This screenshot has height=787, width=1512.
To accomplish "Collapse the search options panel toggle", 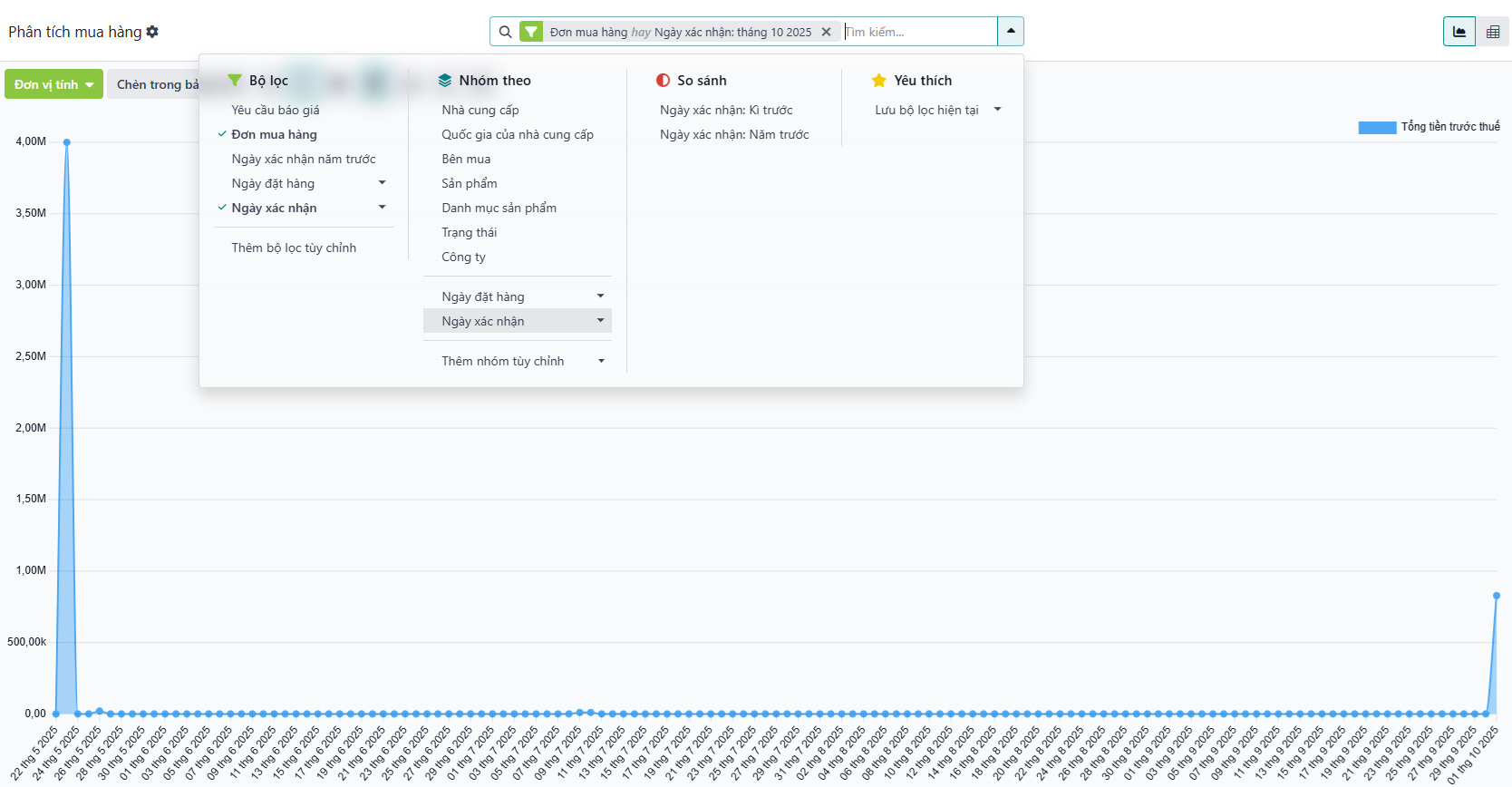I will (1010, 32).
